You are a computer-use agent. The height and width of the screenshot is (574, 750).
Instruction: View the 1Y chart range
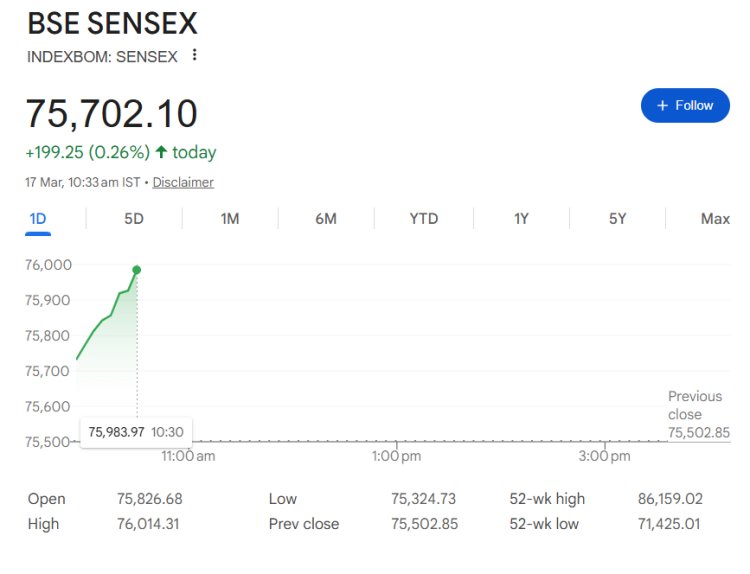point(520,219)
